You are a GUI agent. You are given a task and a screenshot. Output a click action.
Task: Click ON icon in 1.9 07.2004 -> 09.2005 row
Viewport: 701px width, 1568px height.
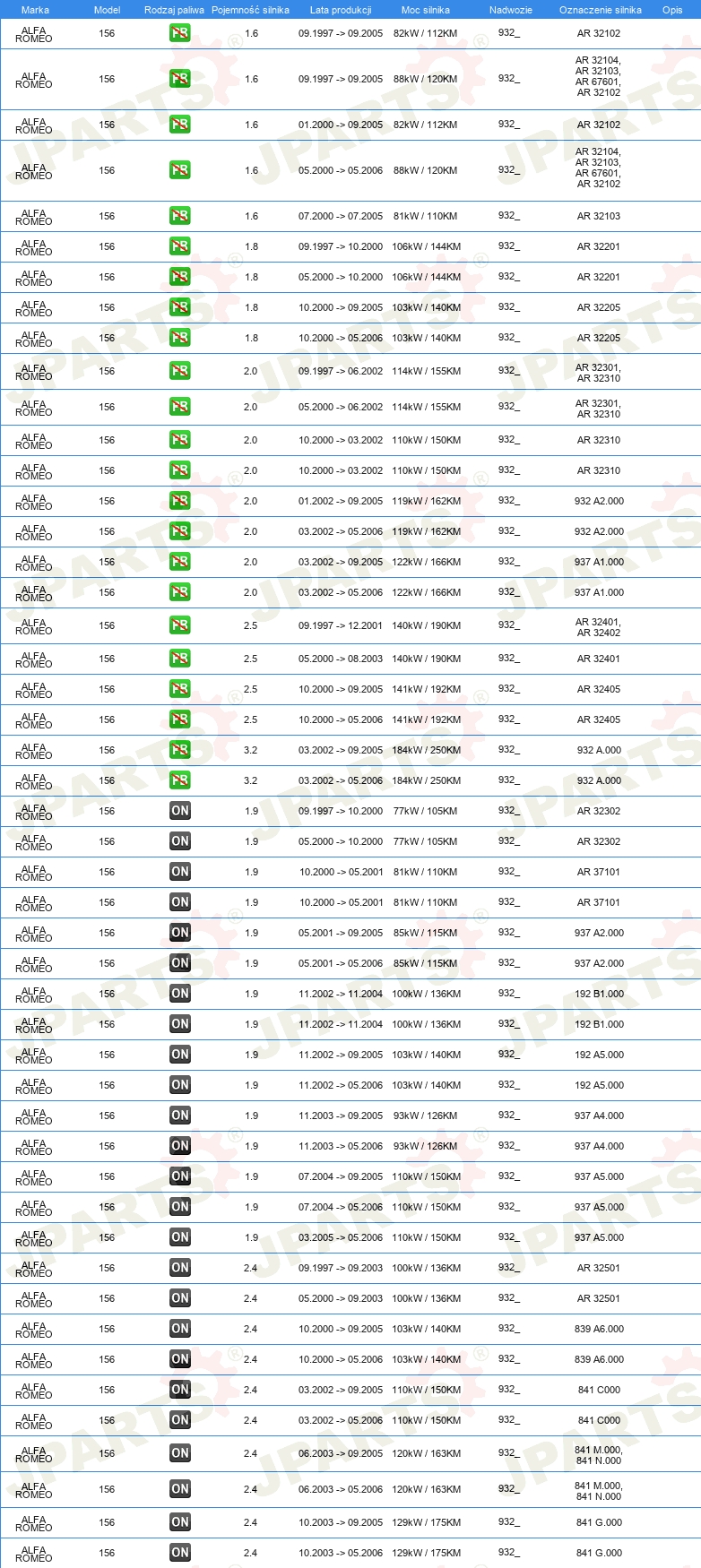point(180,1176)
